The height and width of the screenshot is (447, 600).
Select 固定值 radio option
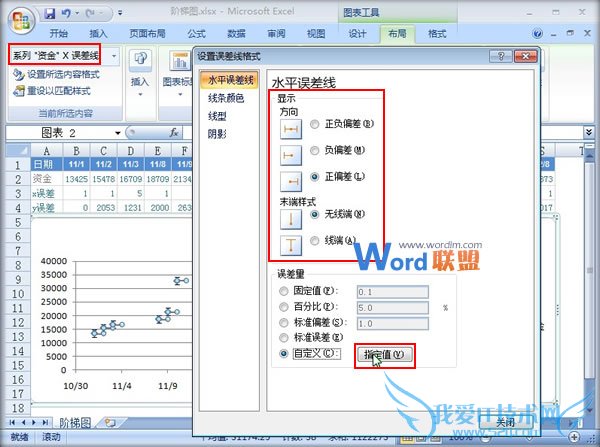click(284, 291)
